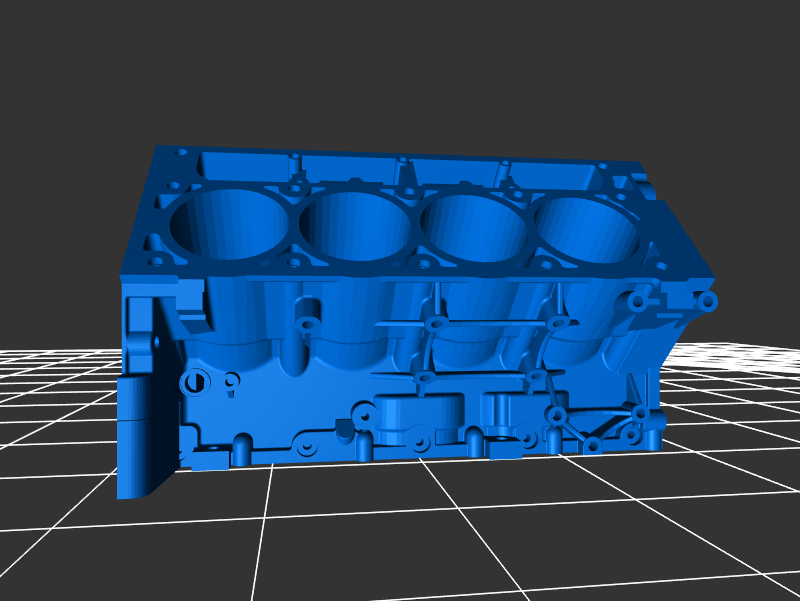
Task: Click the lower-right cluster of bolt bosses
Action: click(600, 430)
